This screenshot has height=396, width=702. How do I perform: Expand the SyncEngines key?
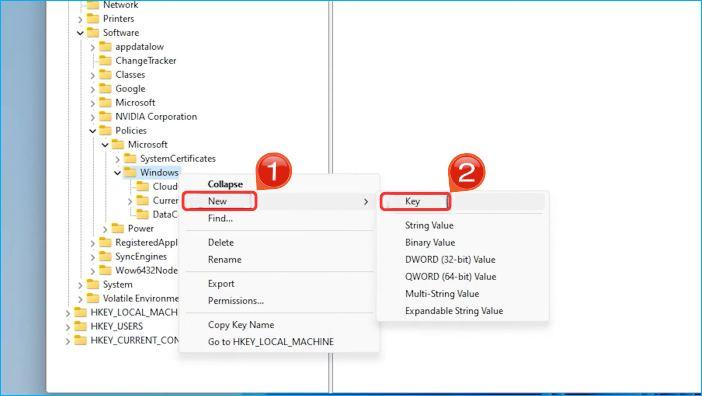pyautogui.click(x=93, y=257)
